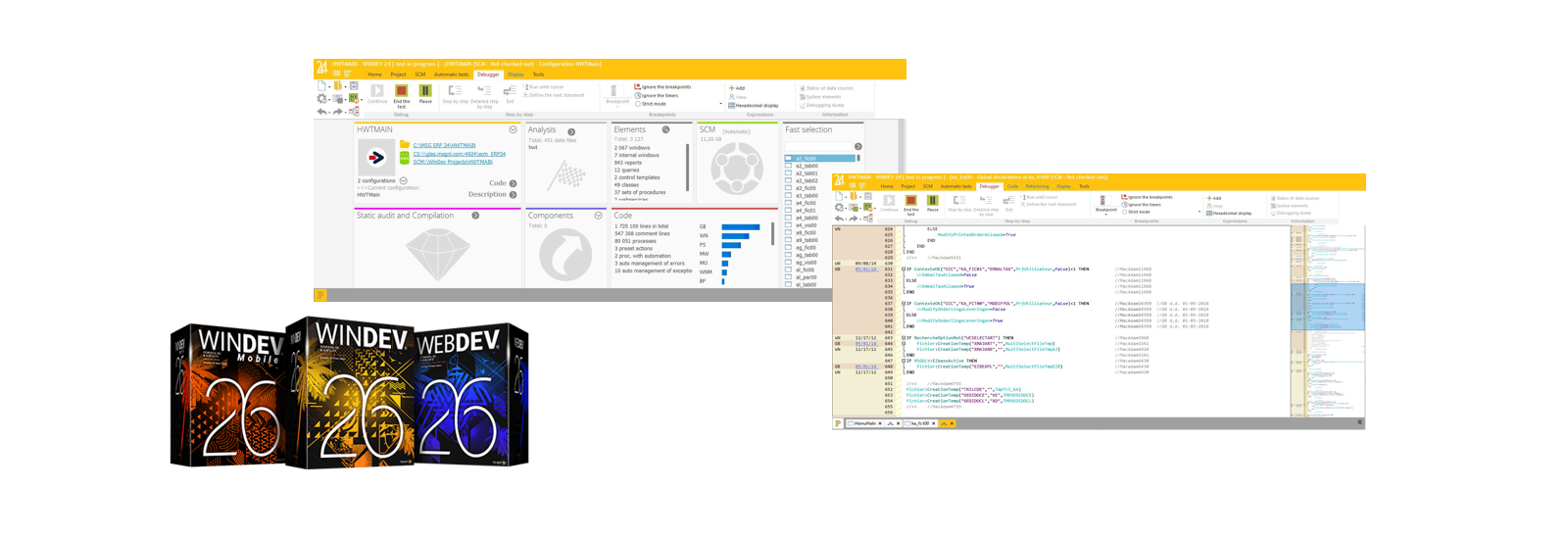The height and width of the screenshot is (539, 1568).
Task: Click the redo arrow in code editor quick toolbar
Action: click(854, 219)
